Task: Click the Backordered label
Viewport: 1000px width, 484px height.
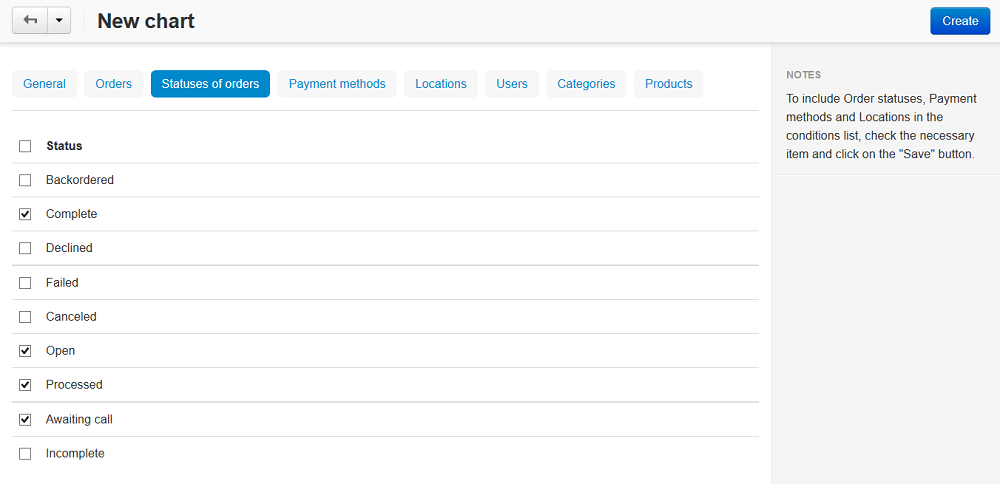Action: click(80, 180)
